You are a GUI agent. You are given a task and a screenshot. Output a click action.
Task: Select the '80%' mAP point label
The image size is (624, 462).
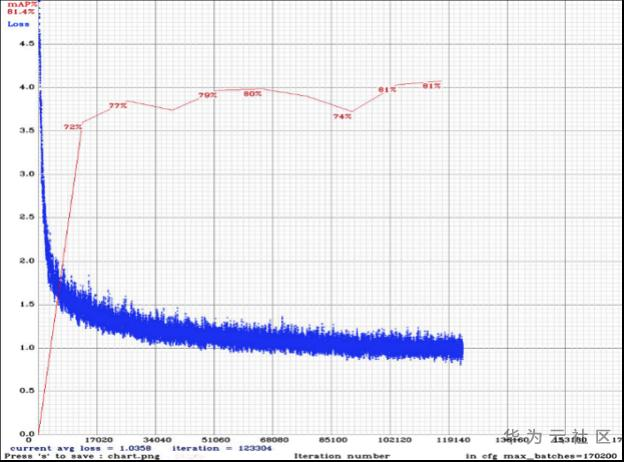point(253,94)
